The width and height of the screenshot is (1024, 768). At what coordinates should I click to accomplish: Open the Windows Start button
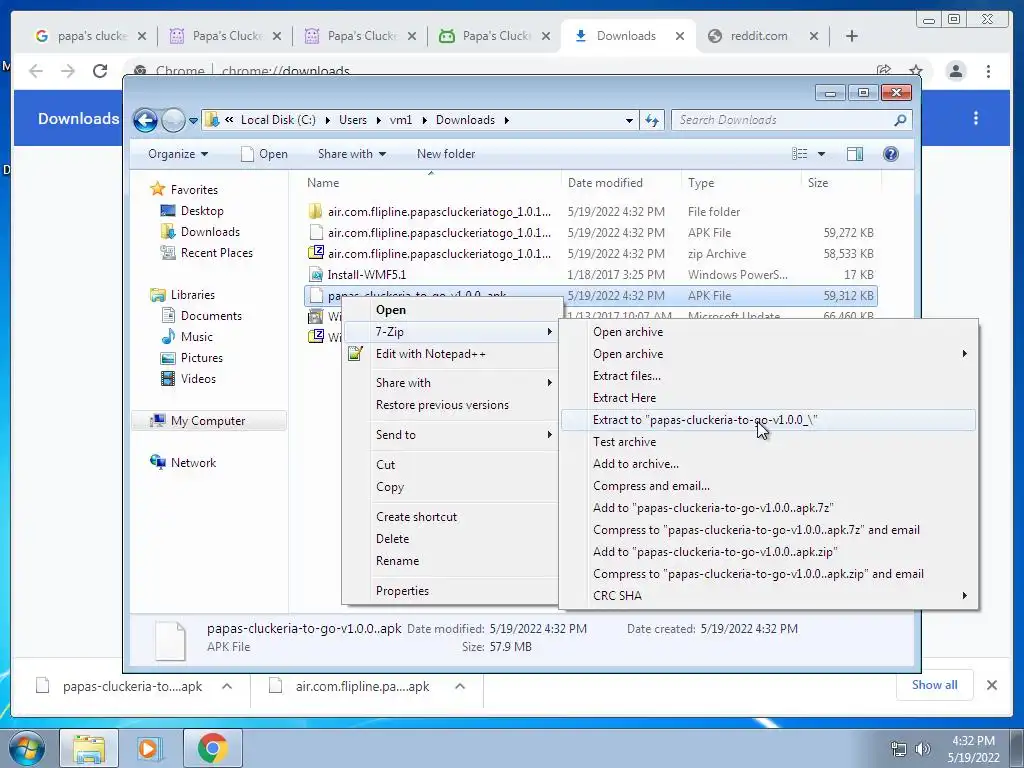pyautogui.click(x=27, y=748)
